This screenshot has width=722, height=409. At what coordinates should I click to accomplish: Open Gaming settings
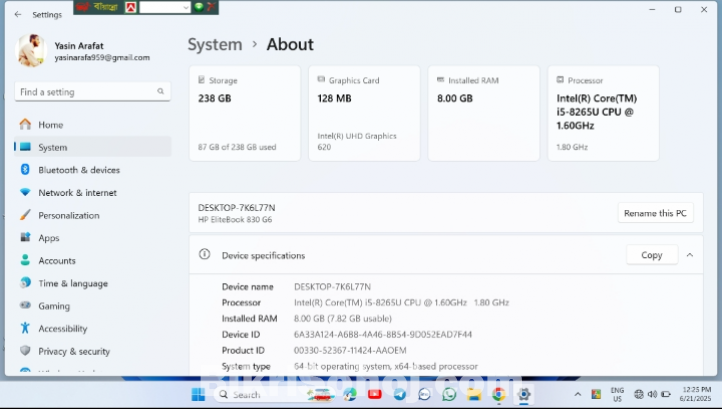(93, 306)
